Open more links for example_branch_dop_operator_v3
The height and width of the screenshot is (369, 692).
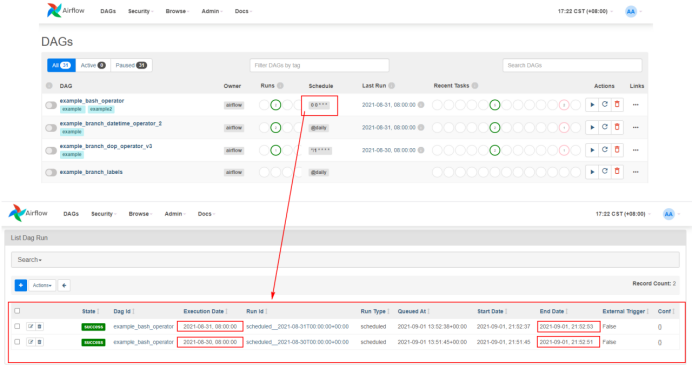click(636, 150)
